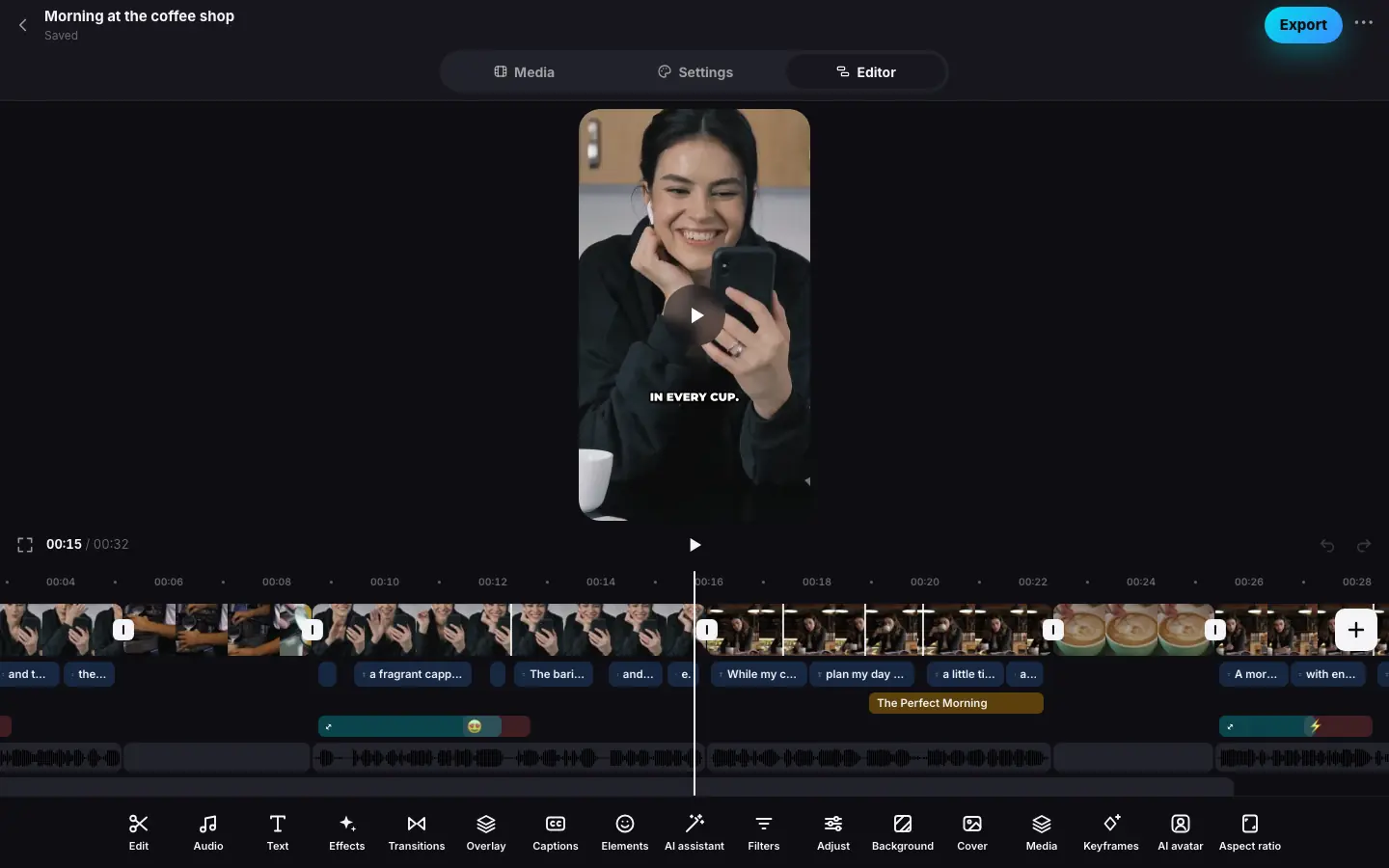This screenshot has width=1389, height=868.
Task: Switch to the Media tab
Action: [x=524, y=72]
